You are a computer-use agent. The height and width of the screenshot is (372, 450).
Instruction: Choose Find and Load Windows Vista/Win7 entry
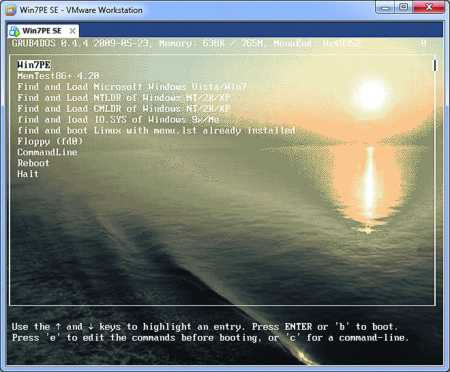click(x=132, y=87)
